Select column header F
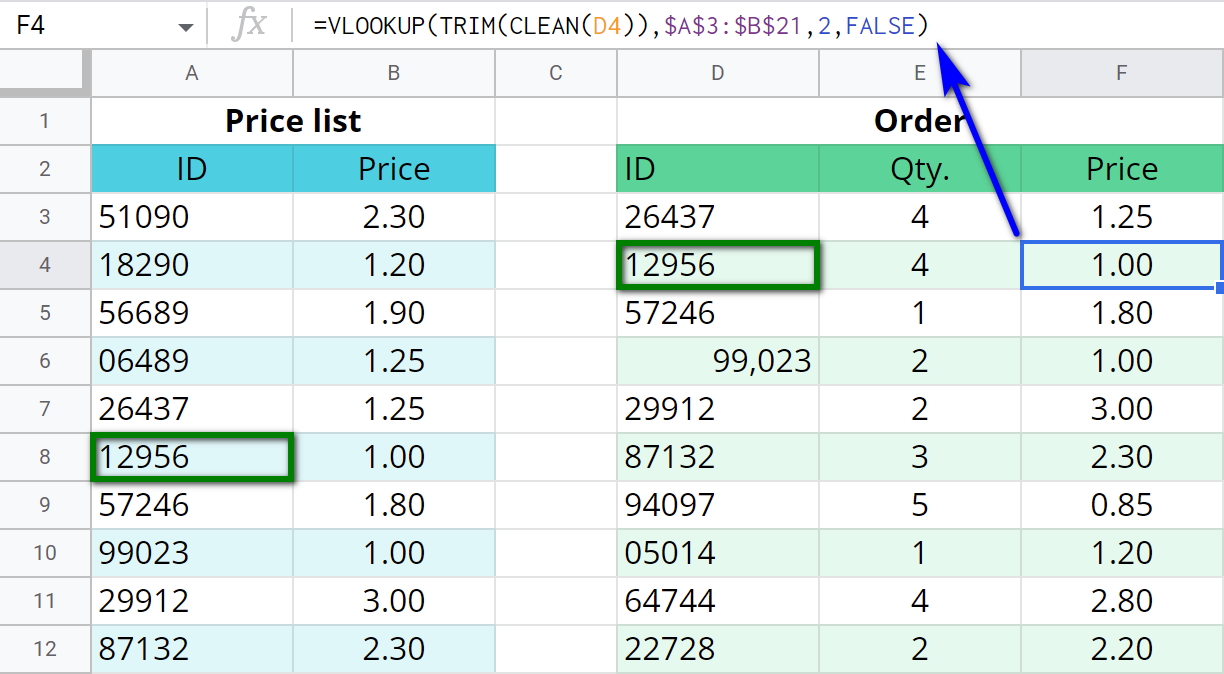1224x674 pixels. tap(1121, 72)
